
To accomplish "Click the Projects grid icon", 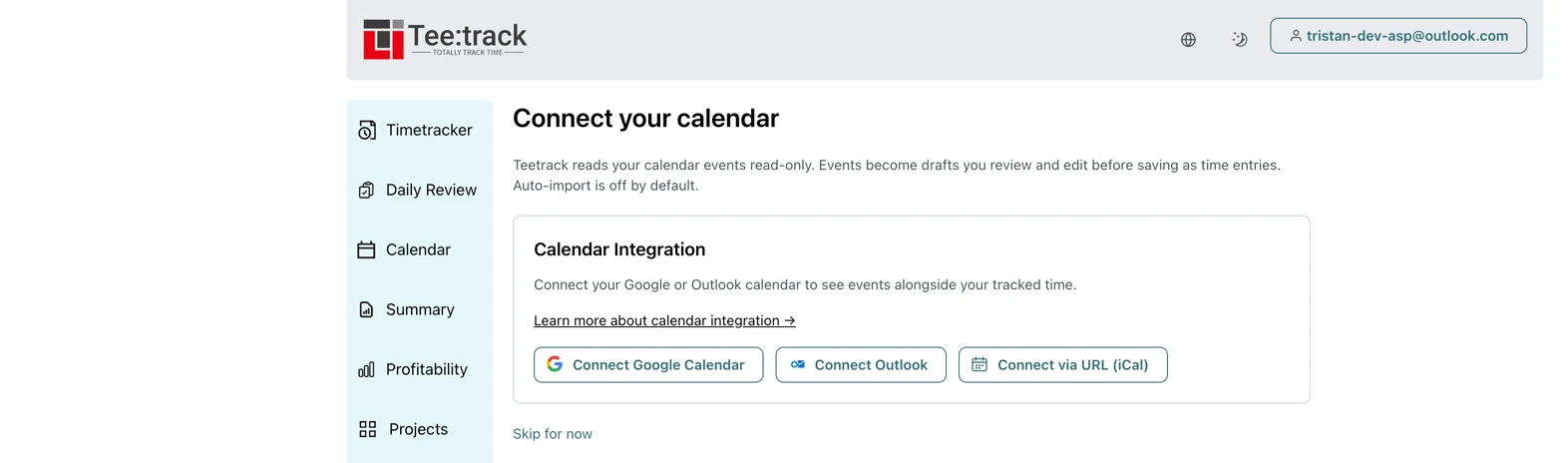I will coord(368,429).
